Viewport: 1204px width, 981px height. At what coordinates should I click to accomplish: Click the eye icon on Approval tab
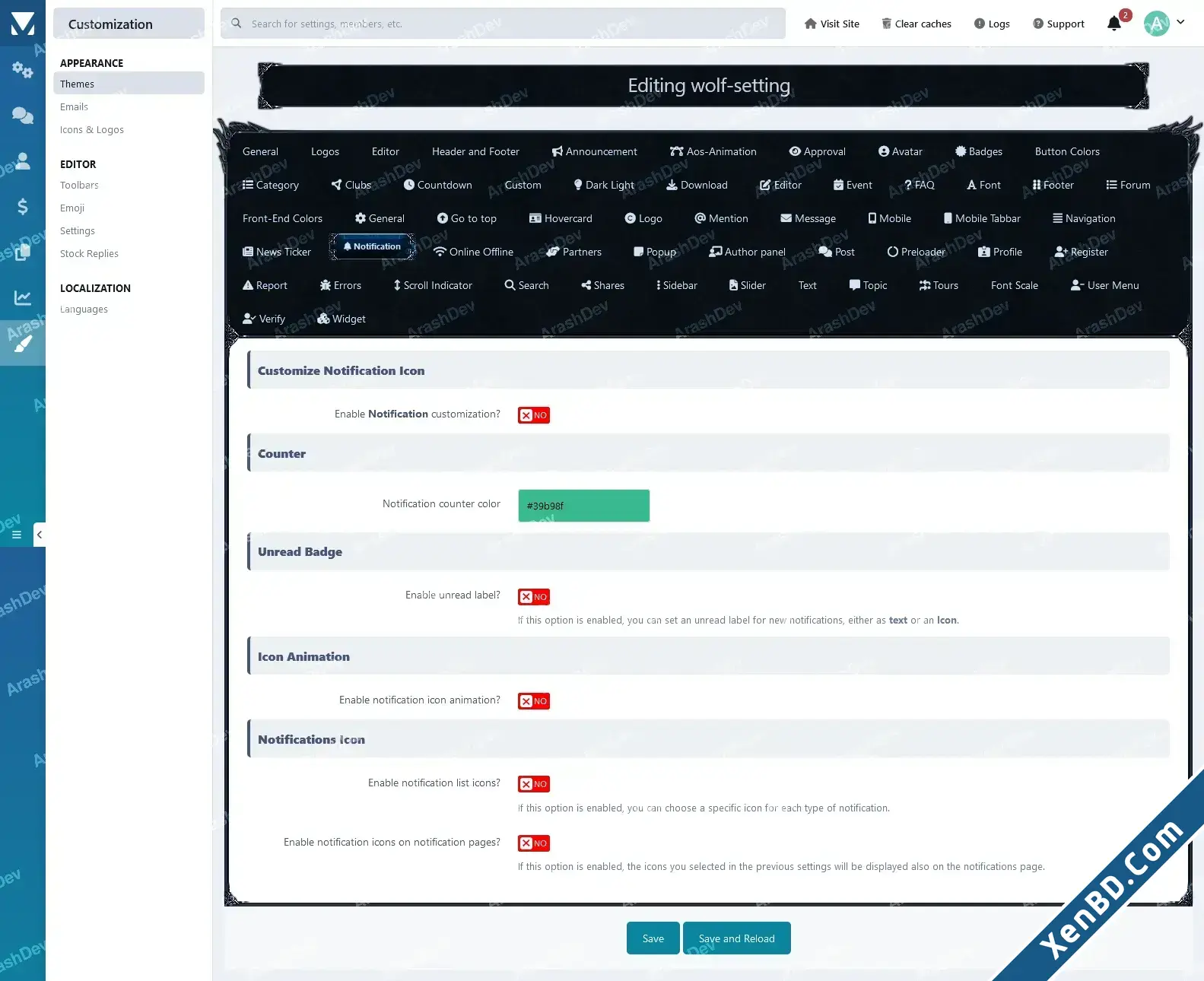click(795, 151)
